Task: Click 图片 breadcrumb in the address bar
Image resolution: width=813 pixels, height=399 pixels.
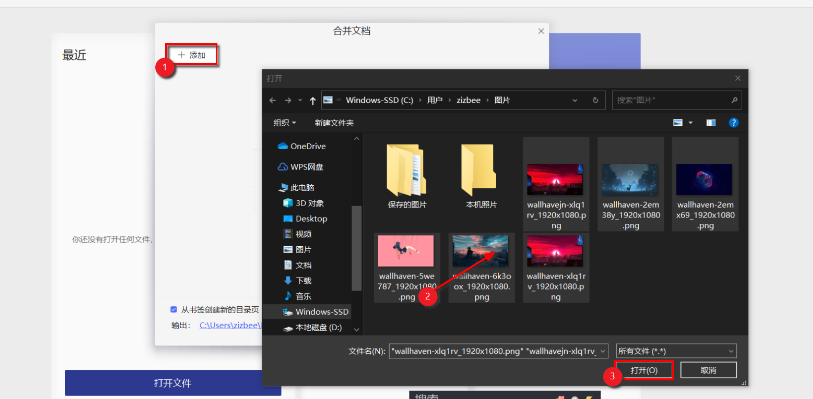Action: coord(502,101)
